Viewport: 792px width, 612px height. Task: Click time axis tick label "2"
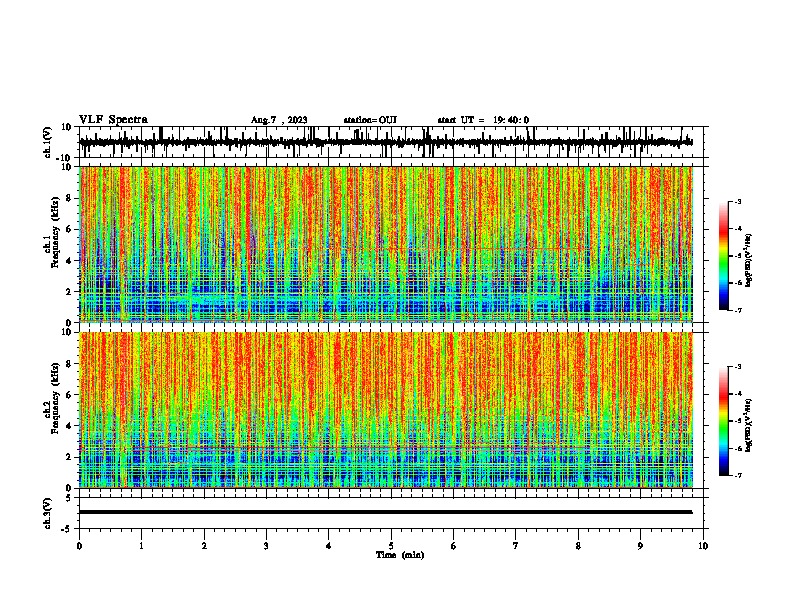pos(204,546)
